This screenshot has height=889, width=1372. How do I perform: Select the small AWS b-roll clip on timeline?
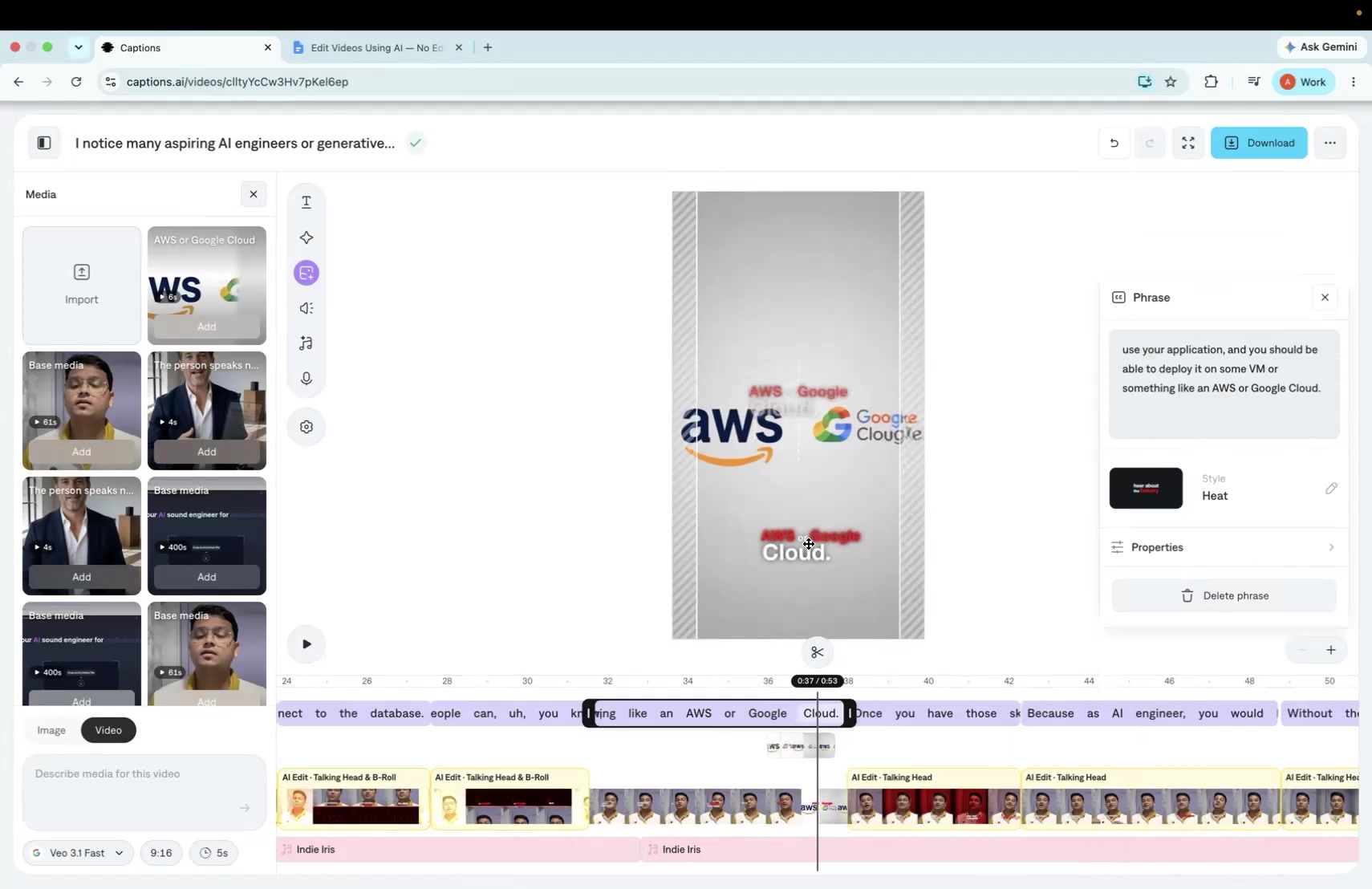coord(801,746)
